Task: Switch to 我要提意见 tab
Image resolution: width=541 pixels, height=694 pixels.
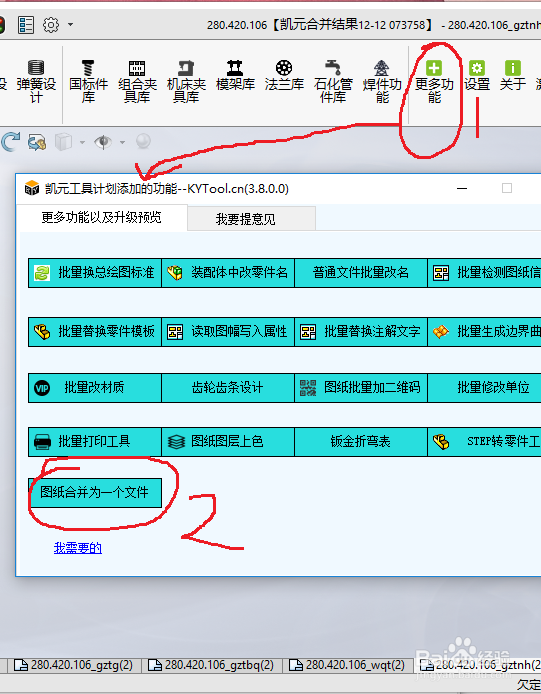Action: 251,219
